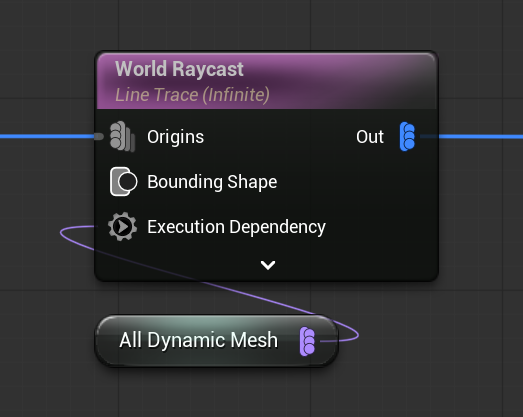Click the Bounding Shape pin icon
This screenshot has width=523, height=417.
(123, 181)
